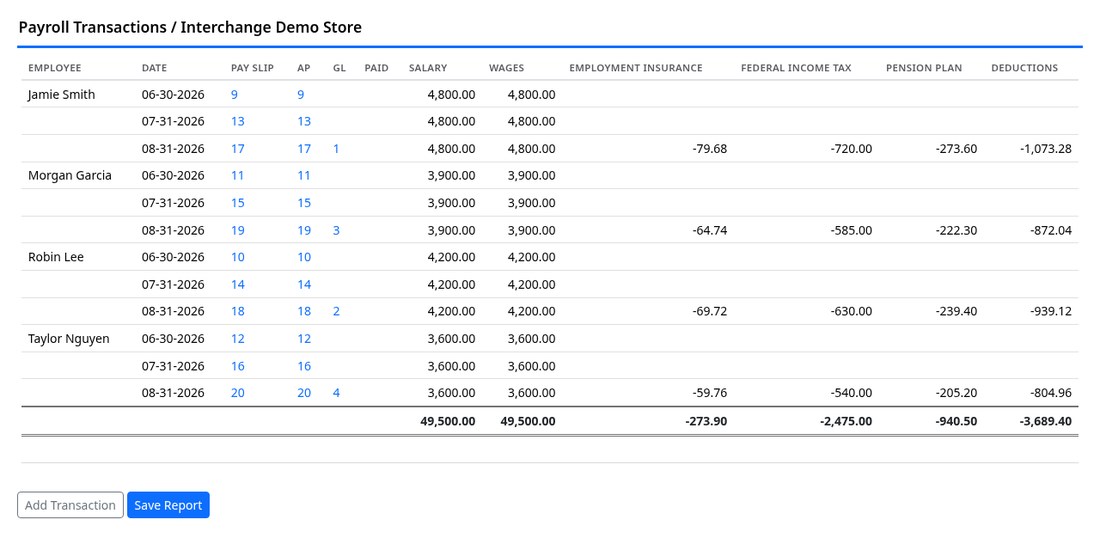Image resolution: width=1100 pixels, height=538 pixels.
Task: Open pay slip 13 link
Action: click(238, 121)
